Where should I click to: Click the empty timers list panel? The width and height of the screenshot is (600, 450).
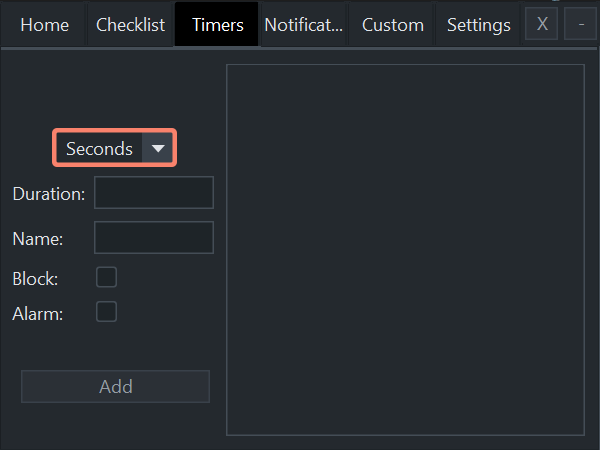(405, 250)
